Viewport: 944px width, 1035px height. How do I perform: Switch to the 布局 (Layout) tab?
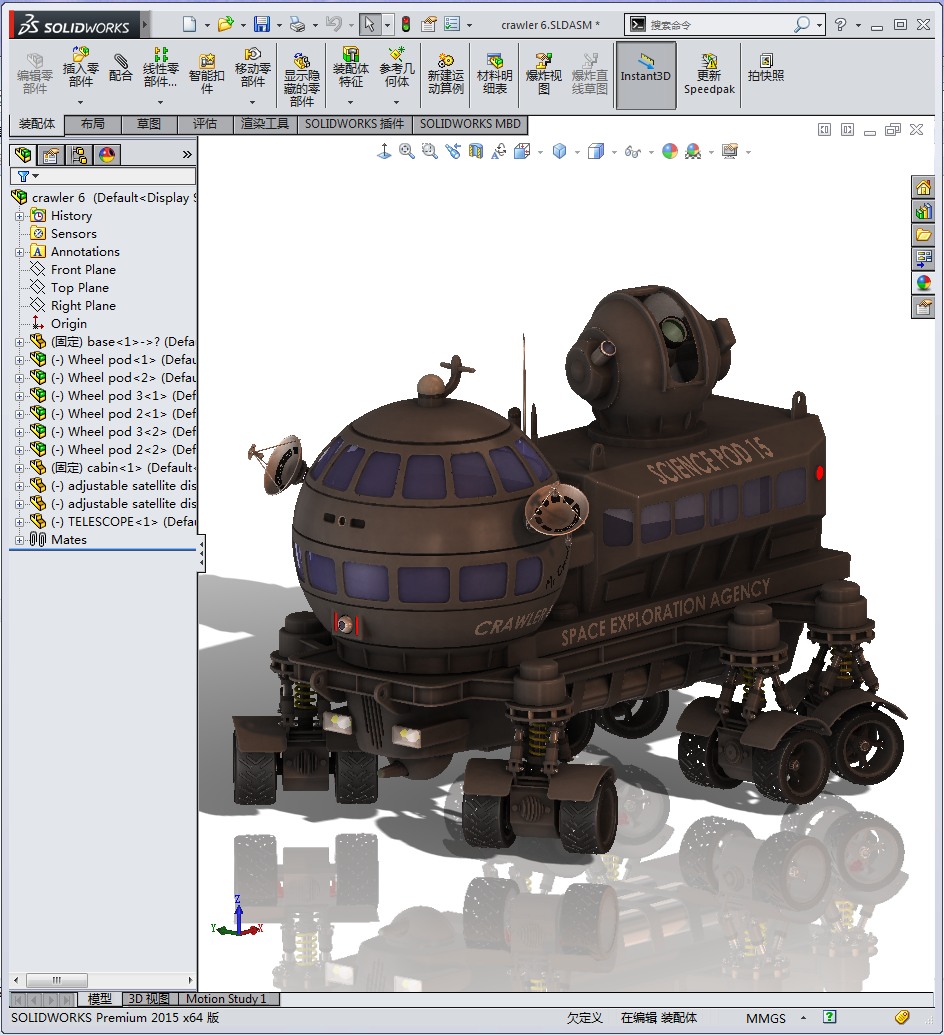(93, 123)
